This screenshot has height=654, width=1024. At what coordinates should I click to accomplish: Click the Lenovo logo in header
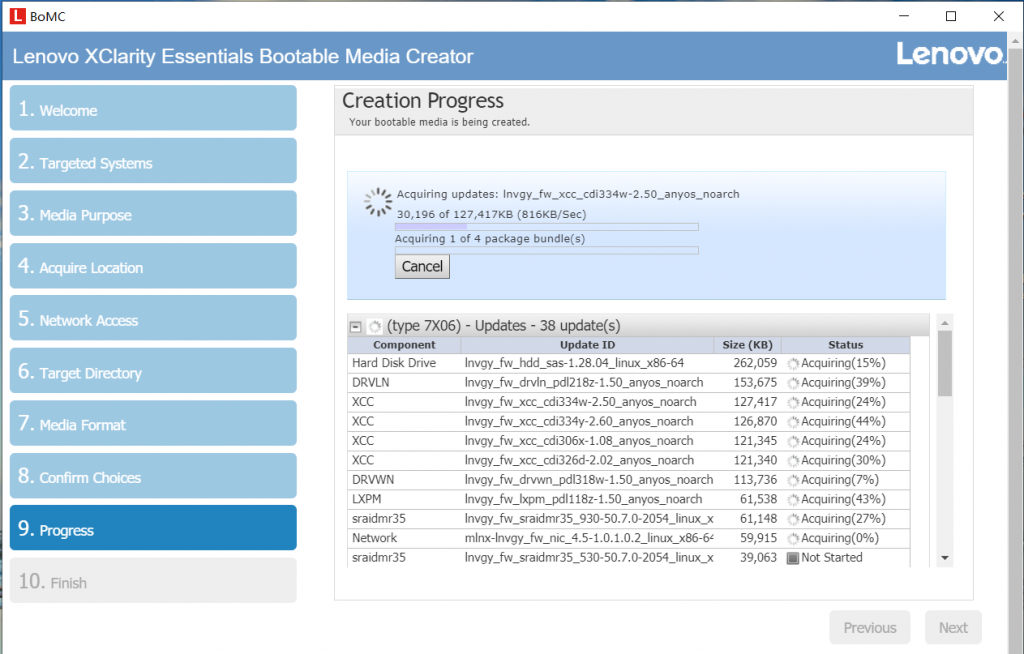tap(950, 54)
